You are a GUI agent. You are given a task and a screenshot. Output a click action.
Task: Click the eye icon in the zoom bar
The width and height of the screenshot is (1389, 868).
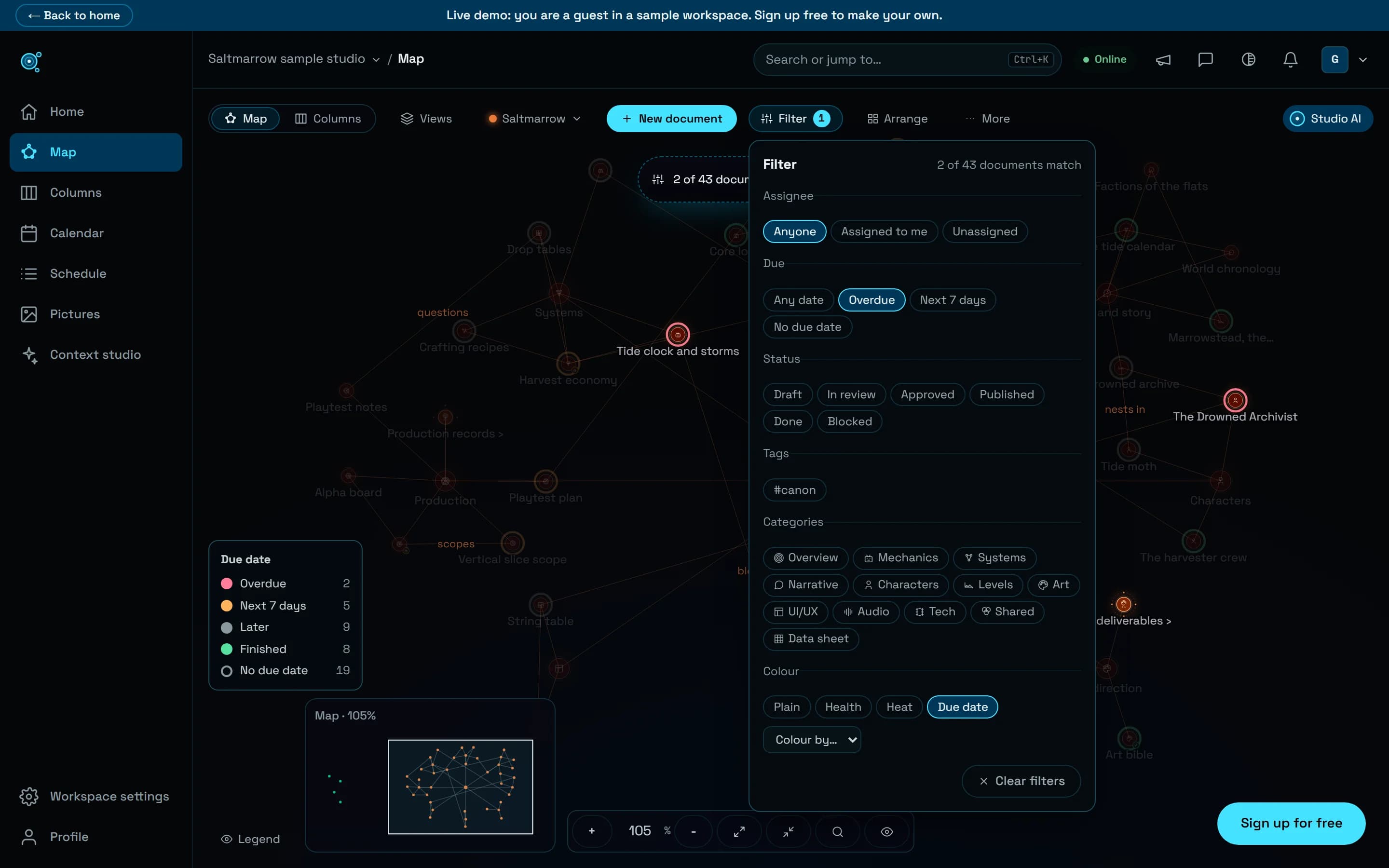click(887, 831)
